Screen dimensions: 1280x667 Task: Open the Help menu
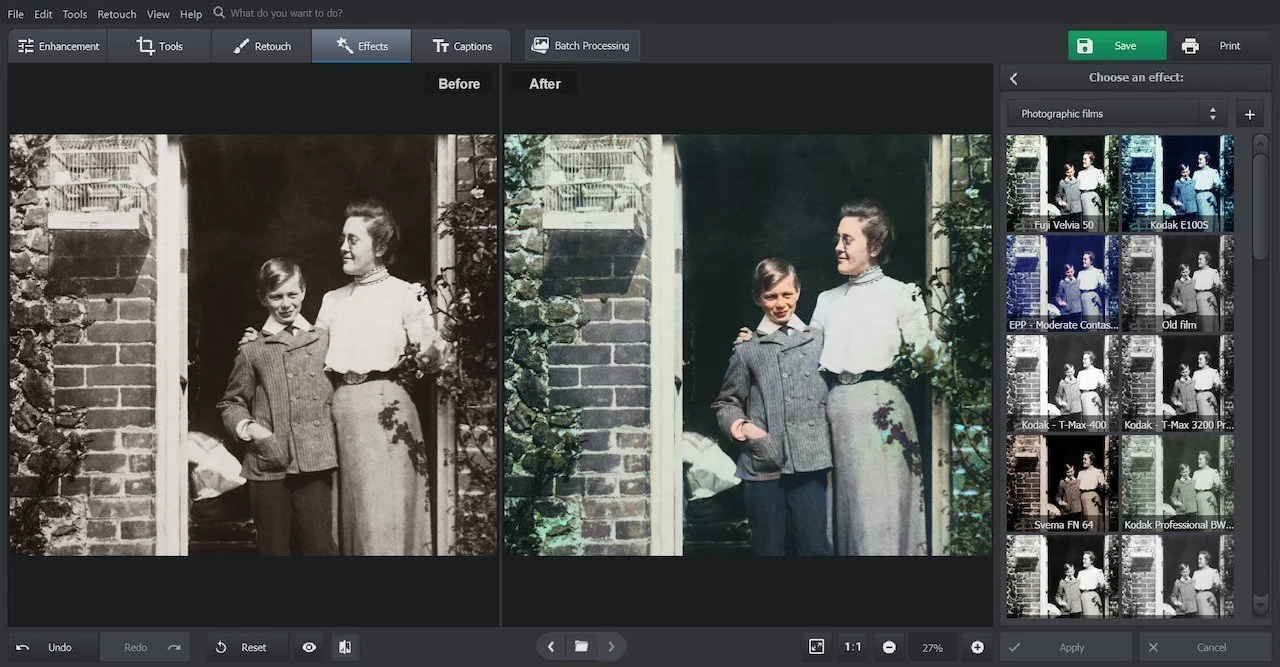[191, 14]
